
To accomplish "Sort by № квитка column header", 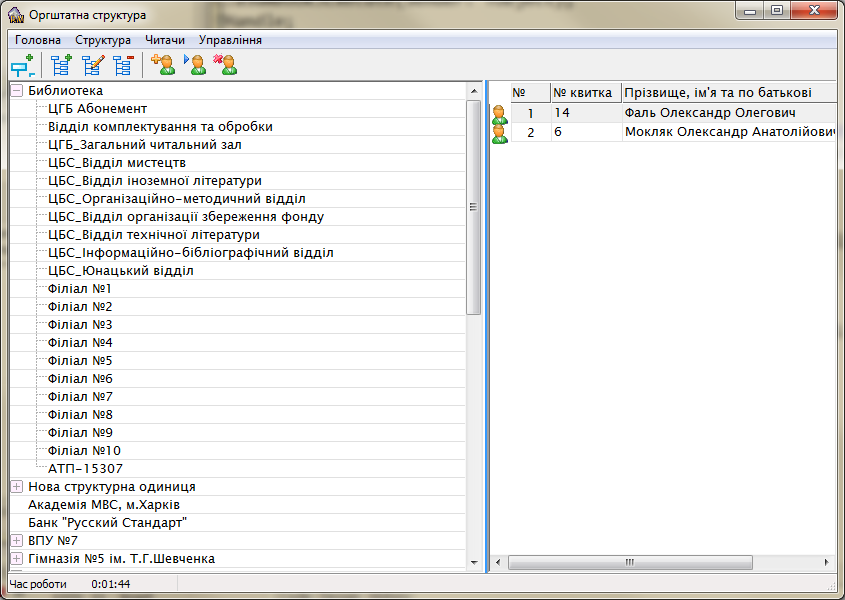I will point(584,92).
